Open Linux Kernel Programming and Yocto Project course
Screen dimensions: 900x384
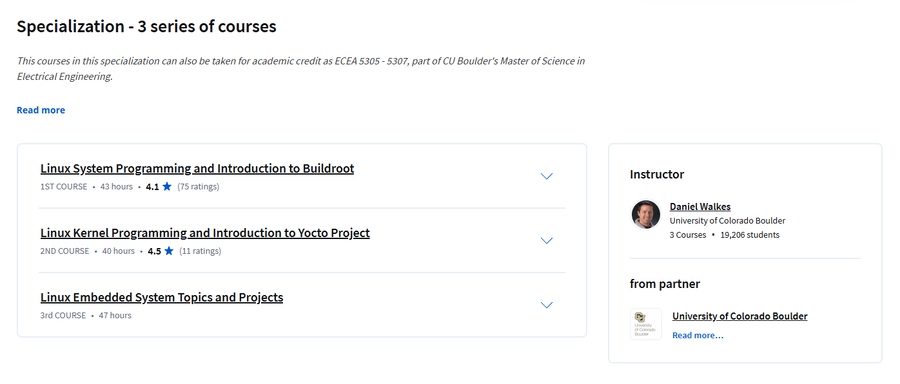[205, 233]
